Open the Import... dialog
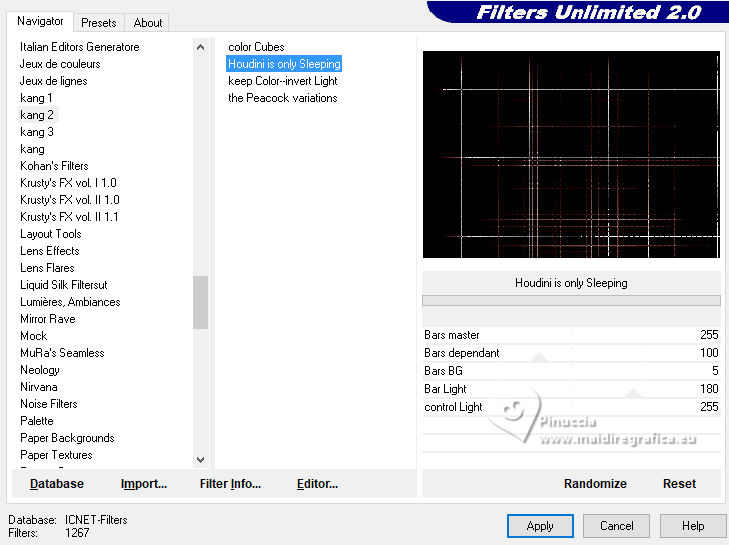Image resolution: width=729 pixels, height=545 pixels. pos(144,484)
